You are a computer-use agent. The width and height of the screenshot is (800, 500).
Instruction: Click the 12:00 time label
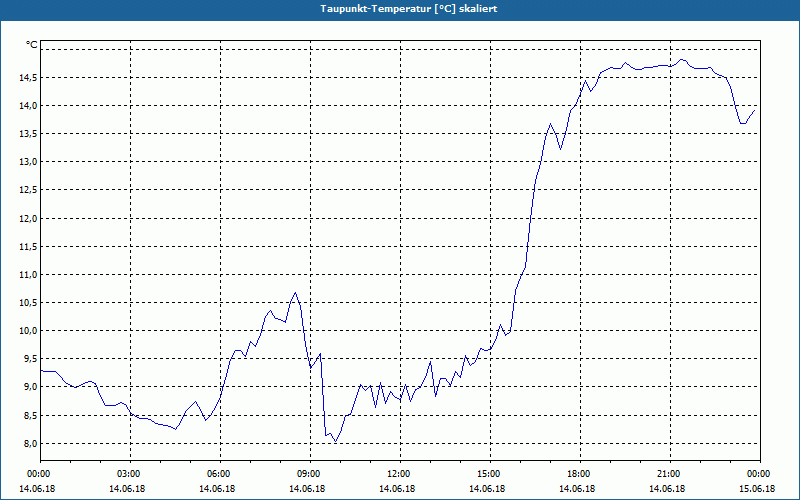(x=400, y=474)
